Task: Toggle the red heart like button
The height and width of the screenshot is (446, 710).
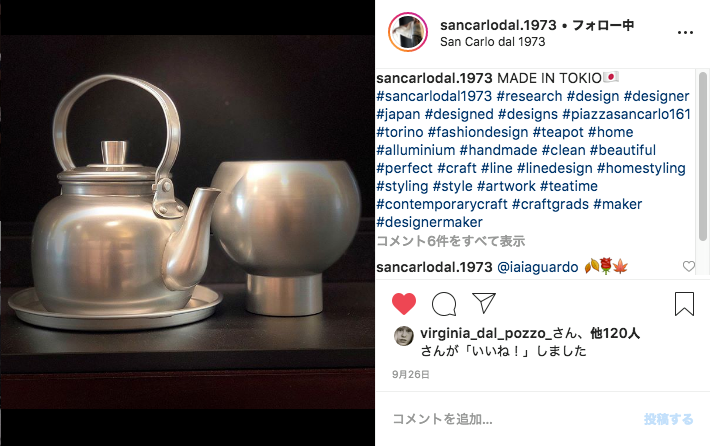Action: point(403,303)
